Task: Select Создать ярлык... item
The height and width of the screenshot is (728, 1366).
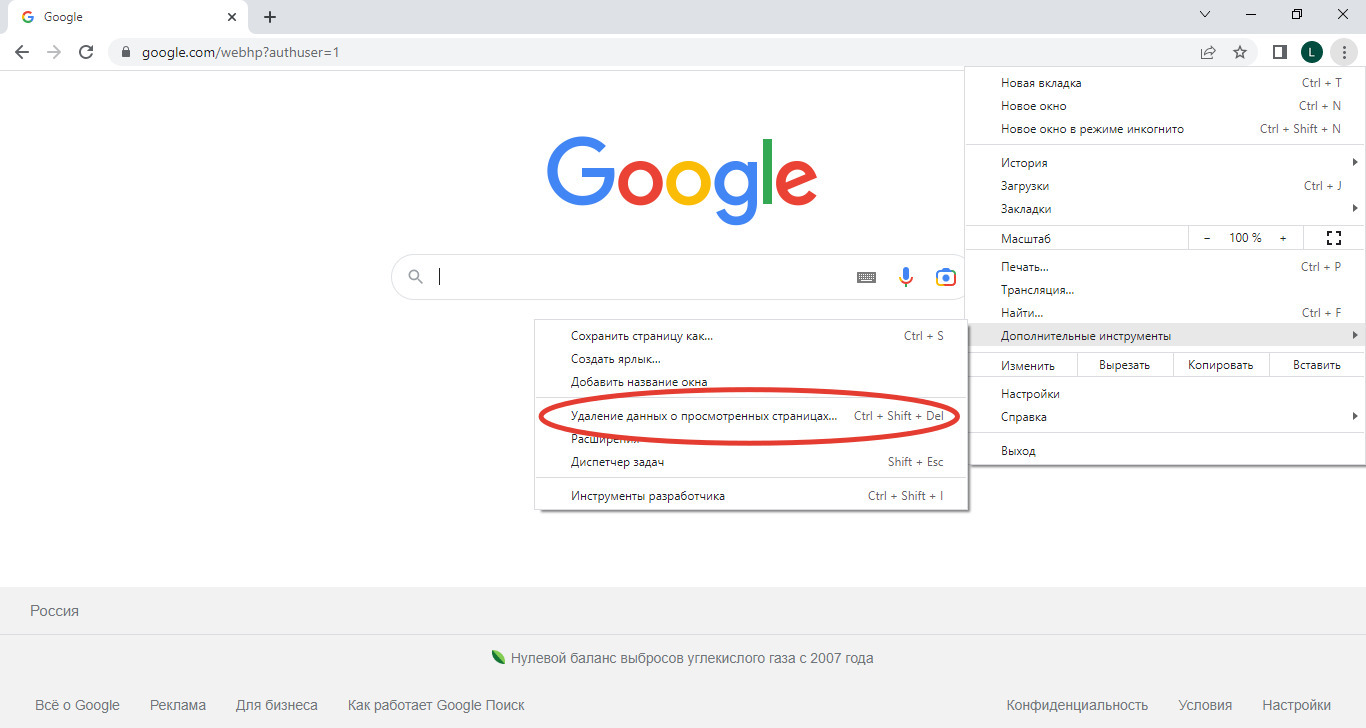Action: tap(751, 359)
